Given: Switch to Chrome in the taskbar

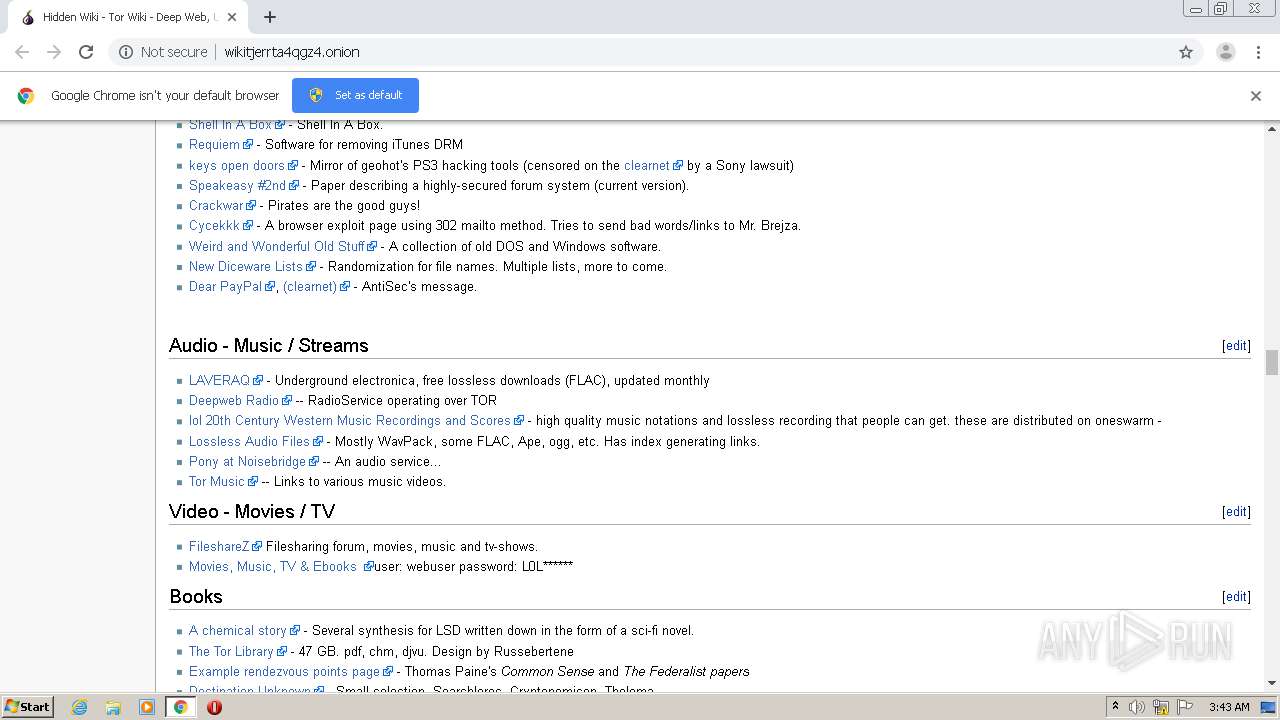Looking at the screenshot, I should (x=180, y=707).
